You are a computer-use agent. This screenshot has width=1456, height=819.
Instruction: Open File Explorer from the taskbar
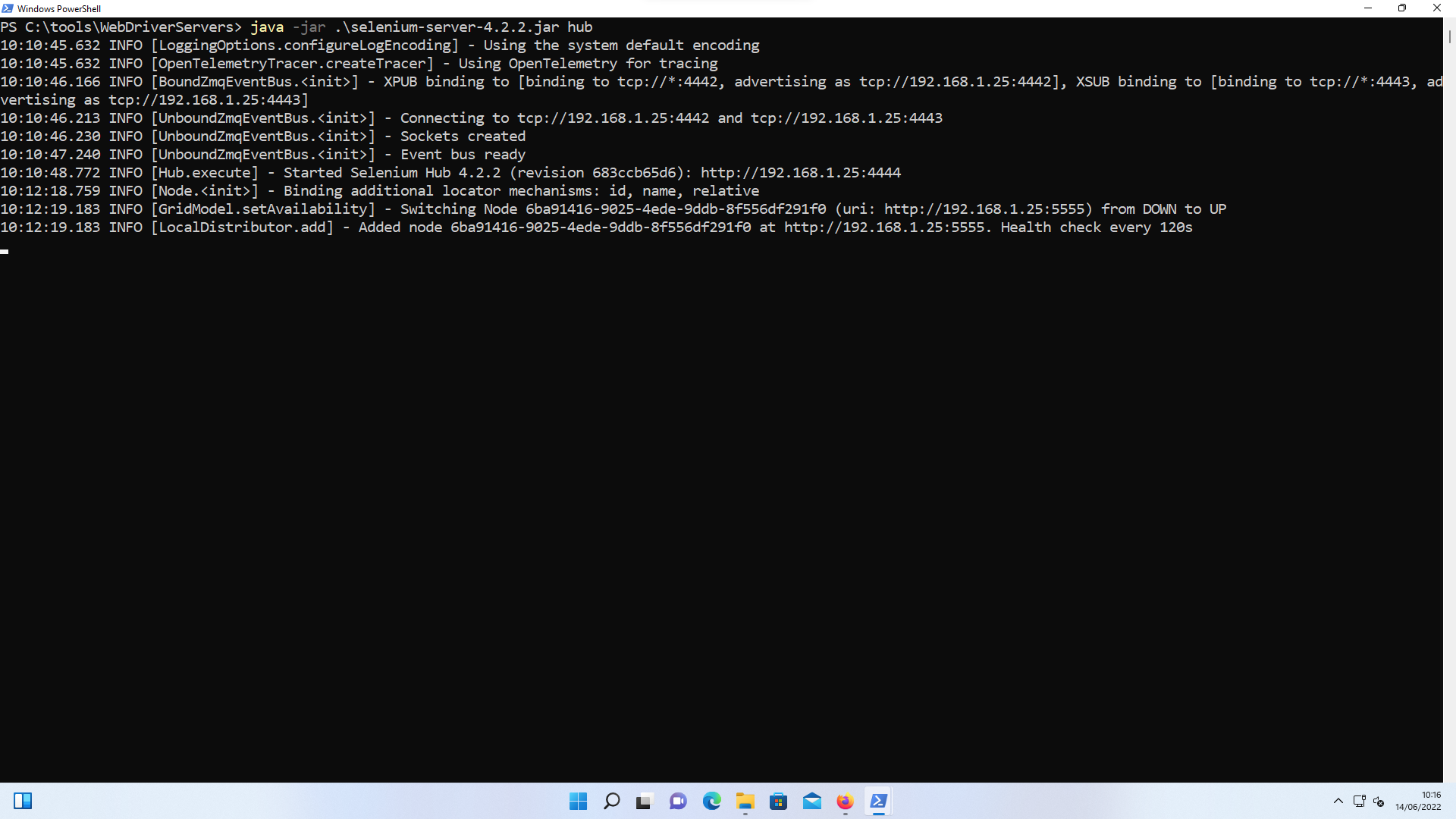[745, 801]
